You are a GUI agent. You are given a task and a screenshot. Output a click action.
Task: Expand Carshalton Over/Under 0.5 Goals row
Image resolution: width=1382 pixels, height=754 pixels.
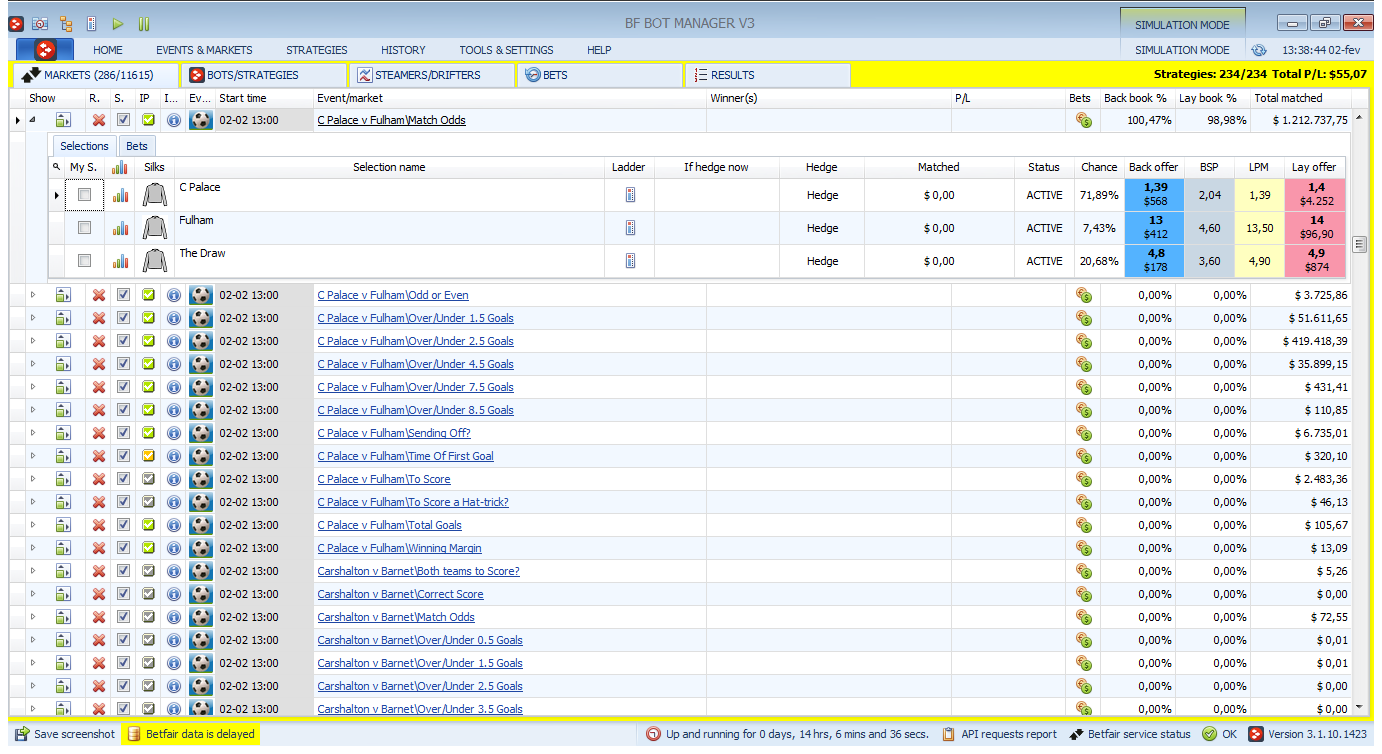(32, 640)
